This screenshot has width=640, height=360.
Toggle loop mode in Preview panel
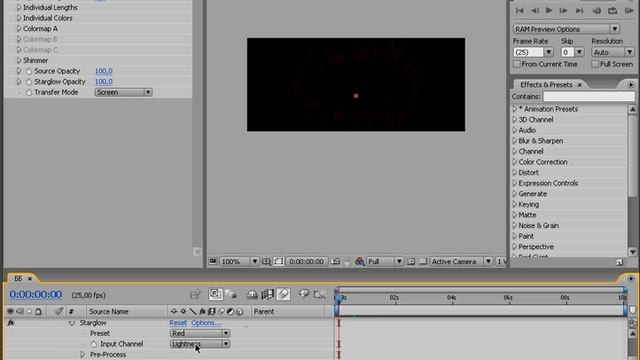(613, 11)
